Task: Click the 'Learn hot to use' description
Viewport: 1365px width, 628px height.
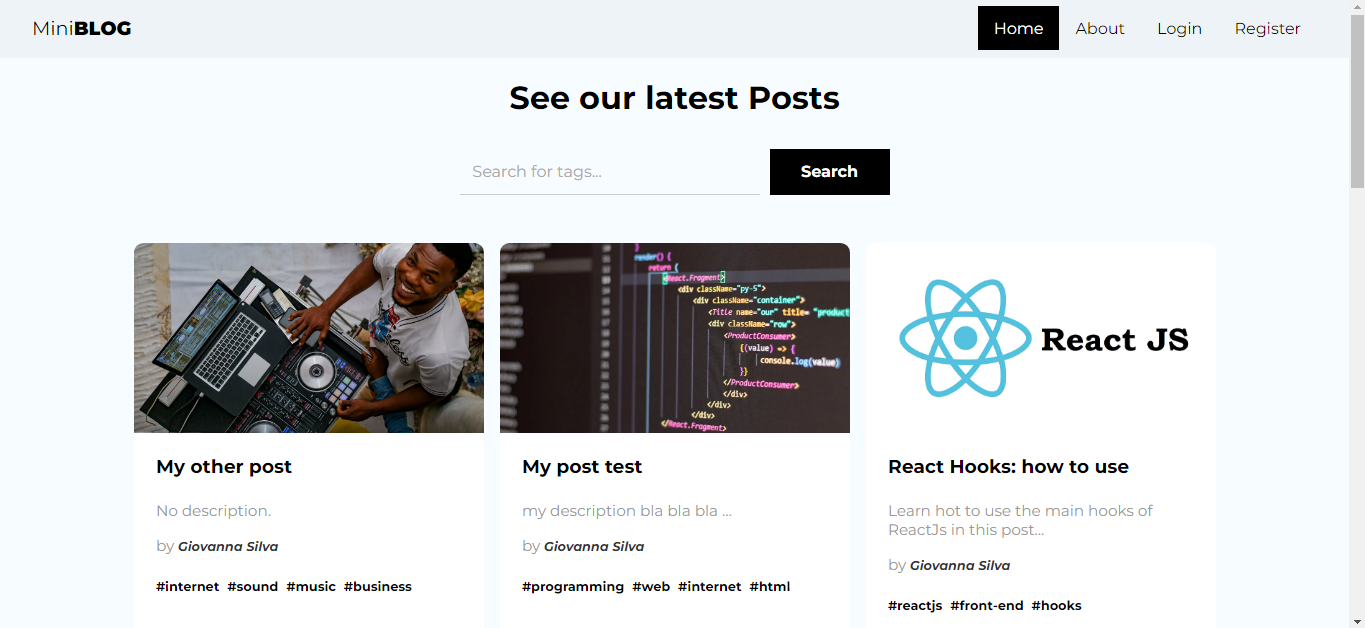Action: click(x=1020, y=520)
